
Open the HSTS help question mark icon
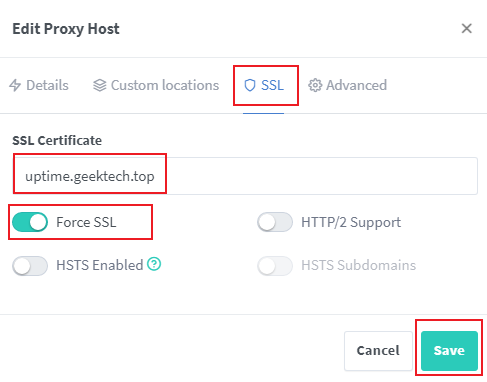tap(154, 264)
